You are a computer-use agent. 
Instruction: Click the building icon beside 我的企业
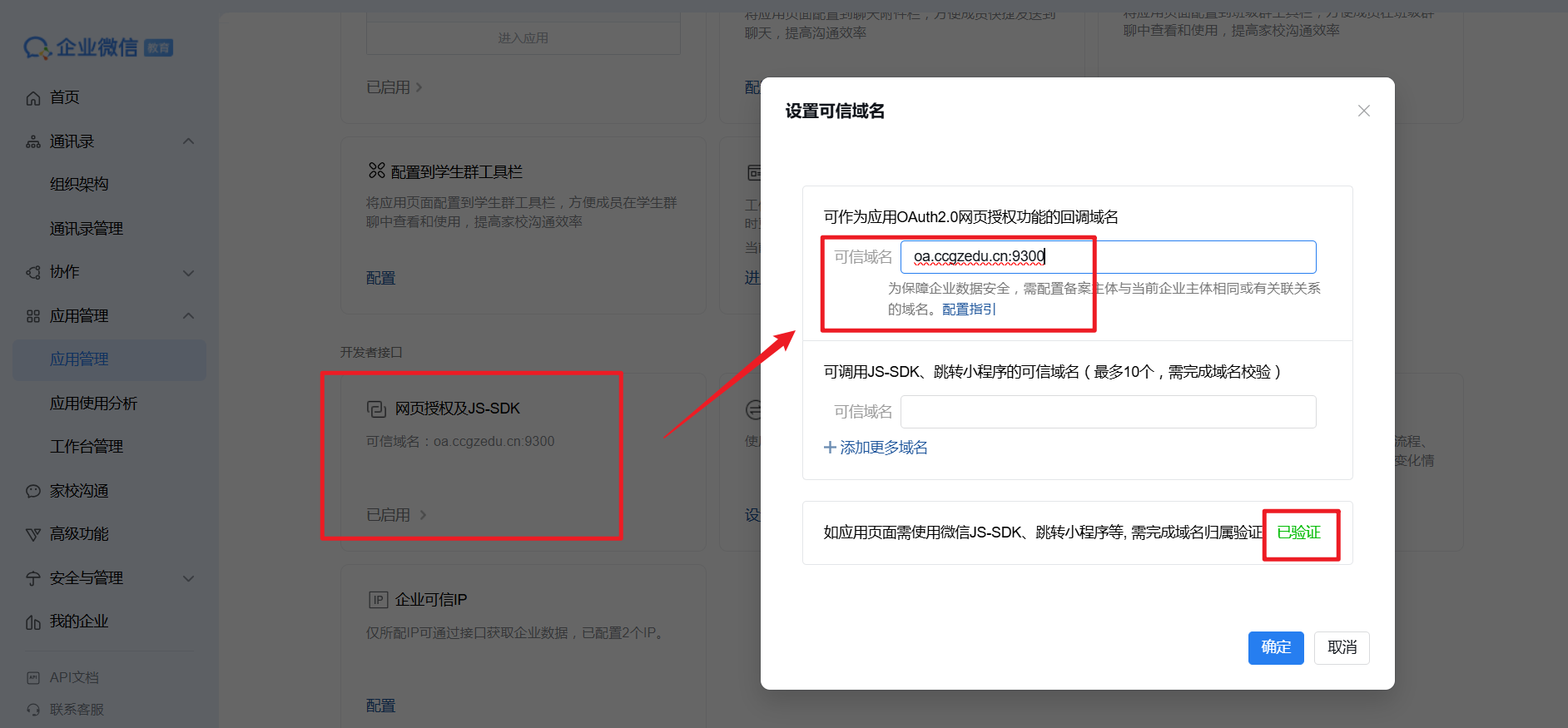(33, 622)
